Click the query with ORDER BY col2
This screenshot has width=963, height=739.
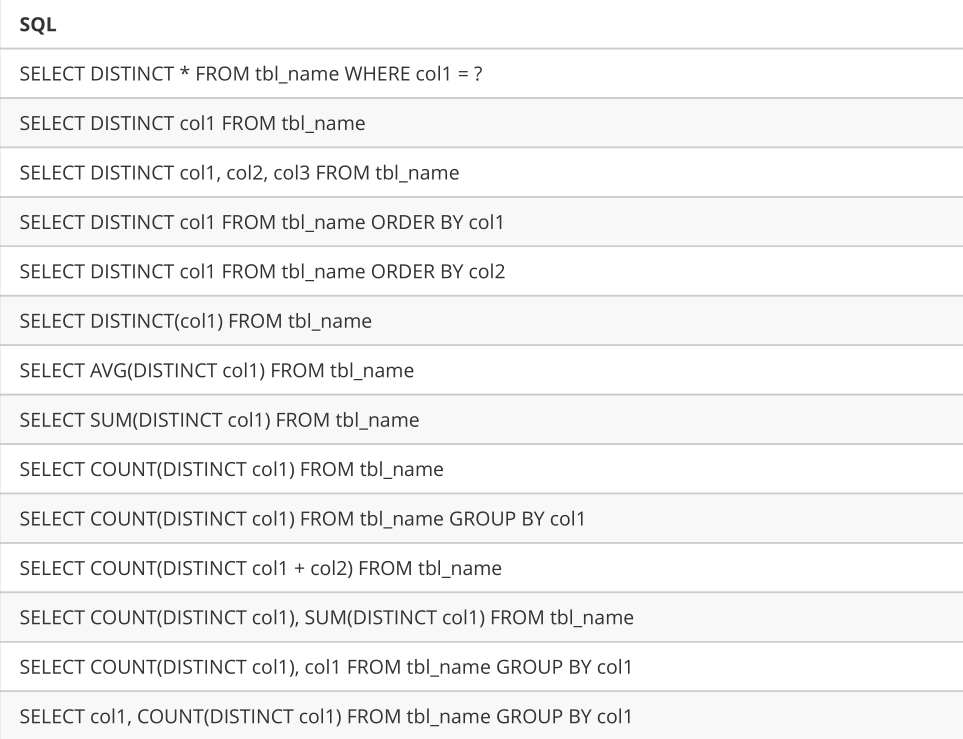click(x=482, y=272)
